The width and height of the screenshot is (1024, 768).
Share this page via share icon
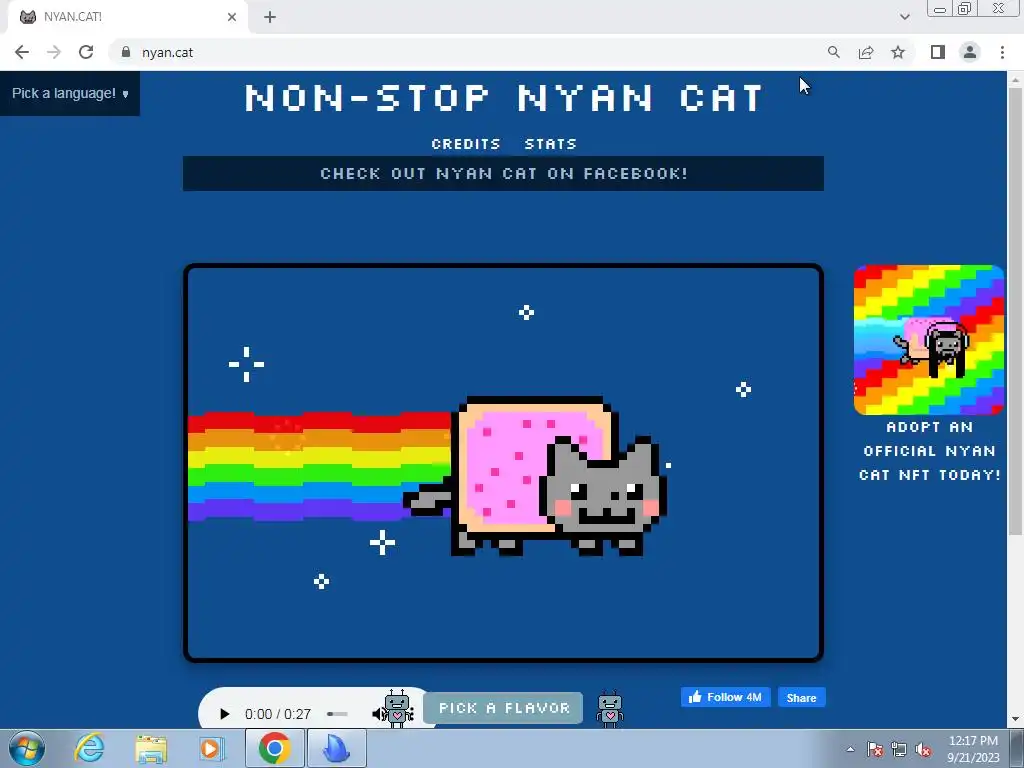pyautogui.click(x=866, y=52)
